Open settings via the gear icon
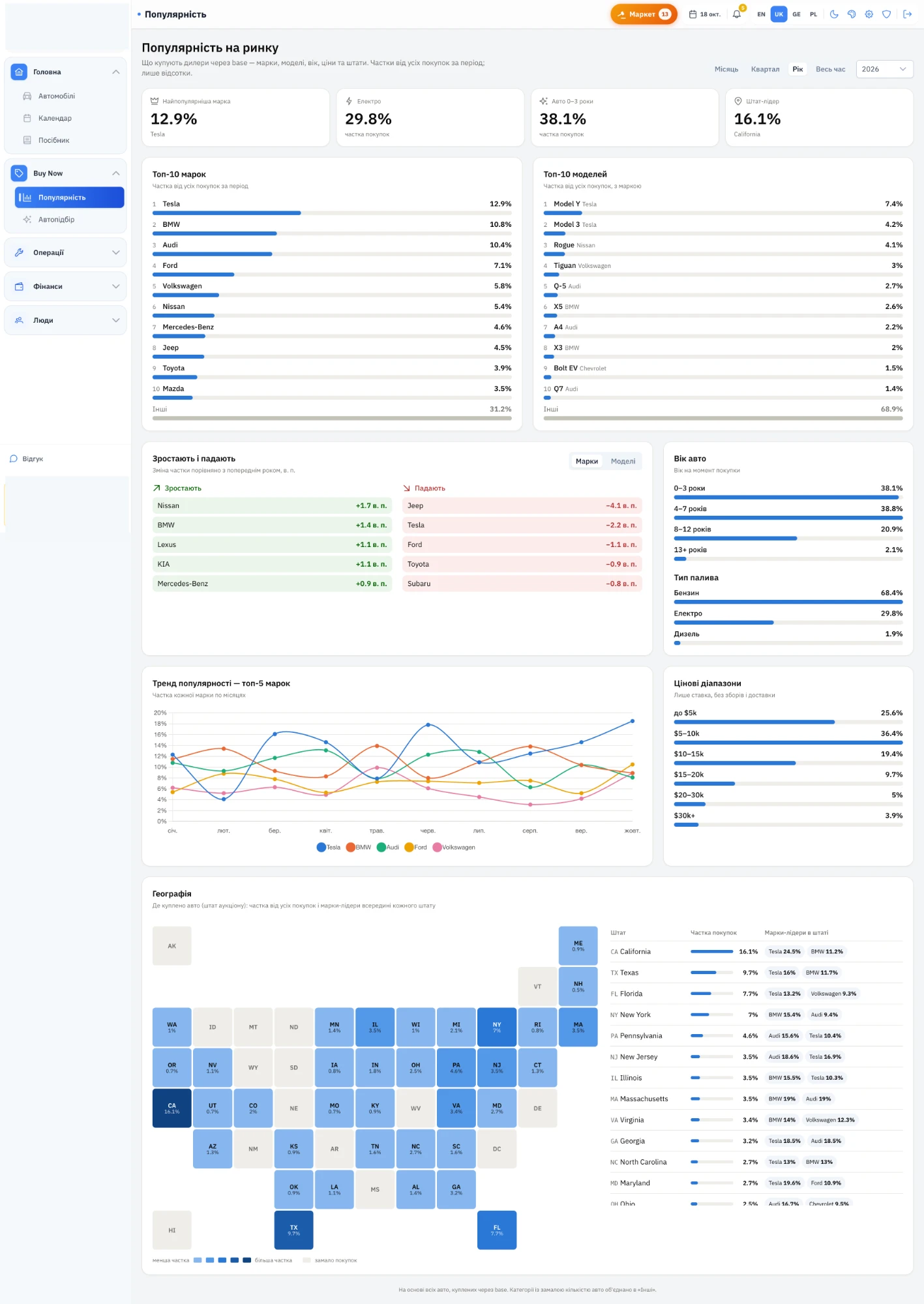The width and height of the screenshot is (924, 1304). click(x=869, y=14)
